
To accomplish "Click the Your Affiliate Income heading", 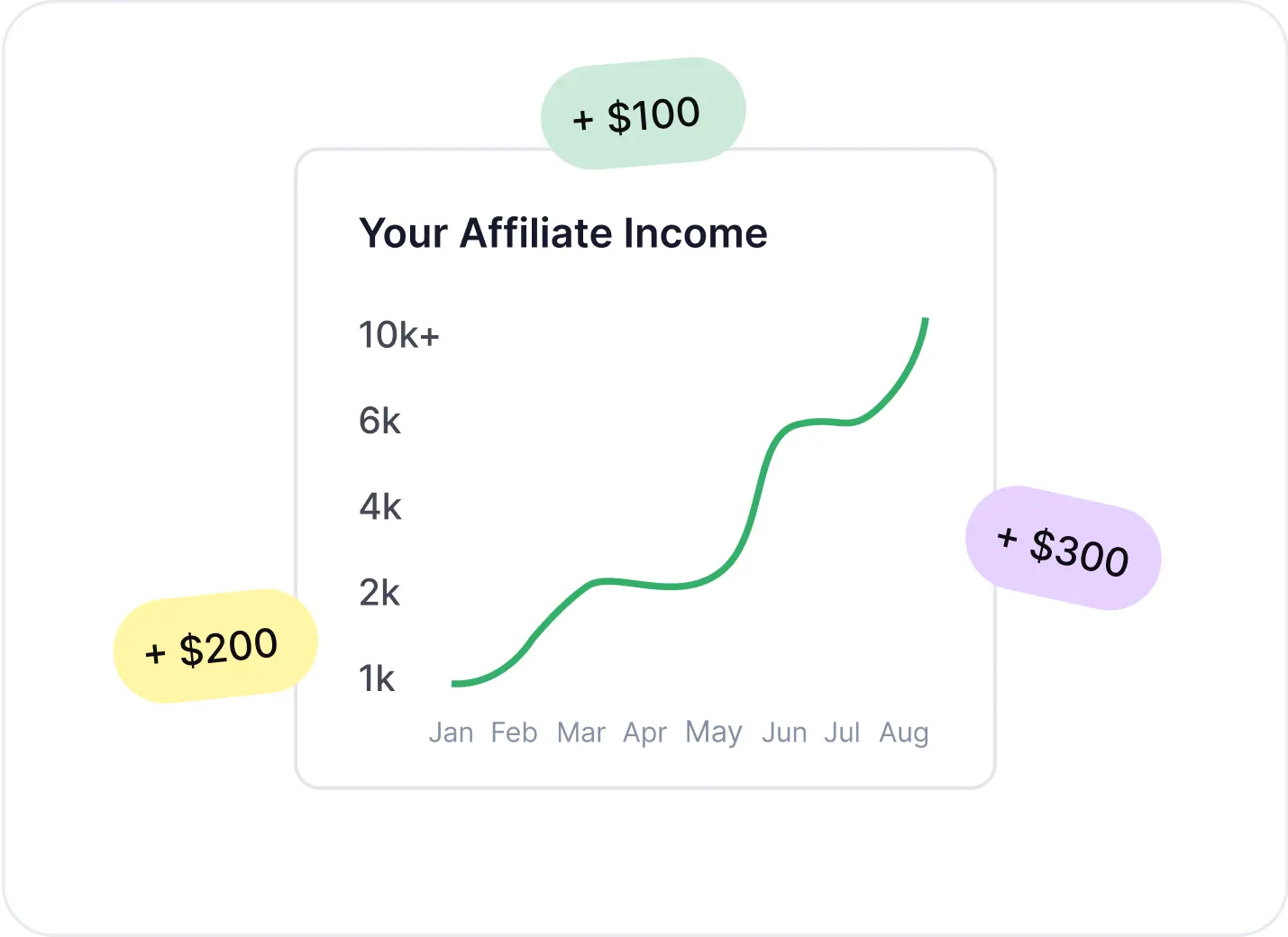I will click(x=563, y=233).
